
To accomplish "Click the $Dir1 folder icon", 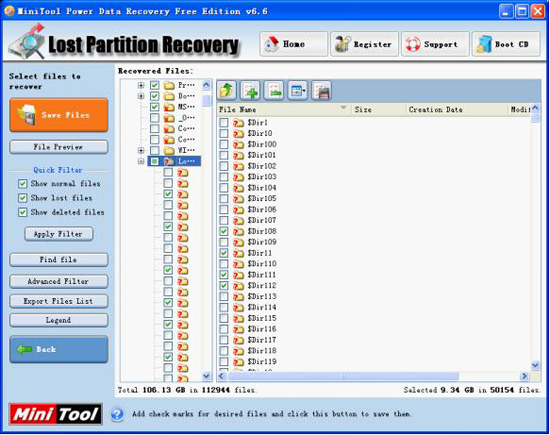I will pos(239,123).
